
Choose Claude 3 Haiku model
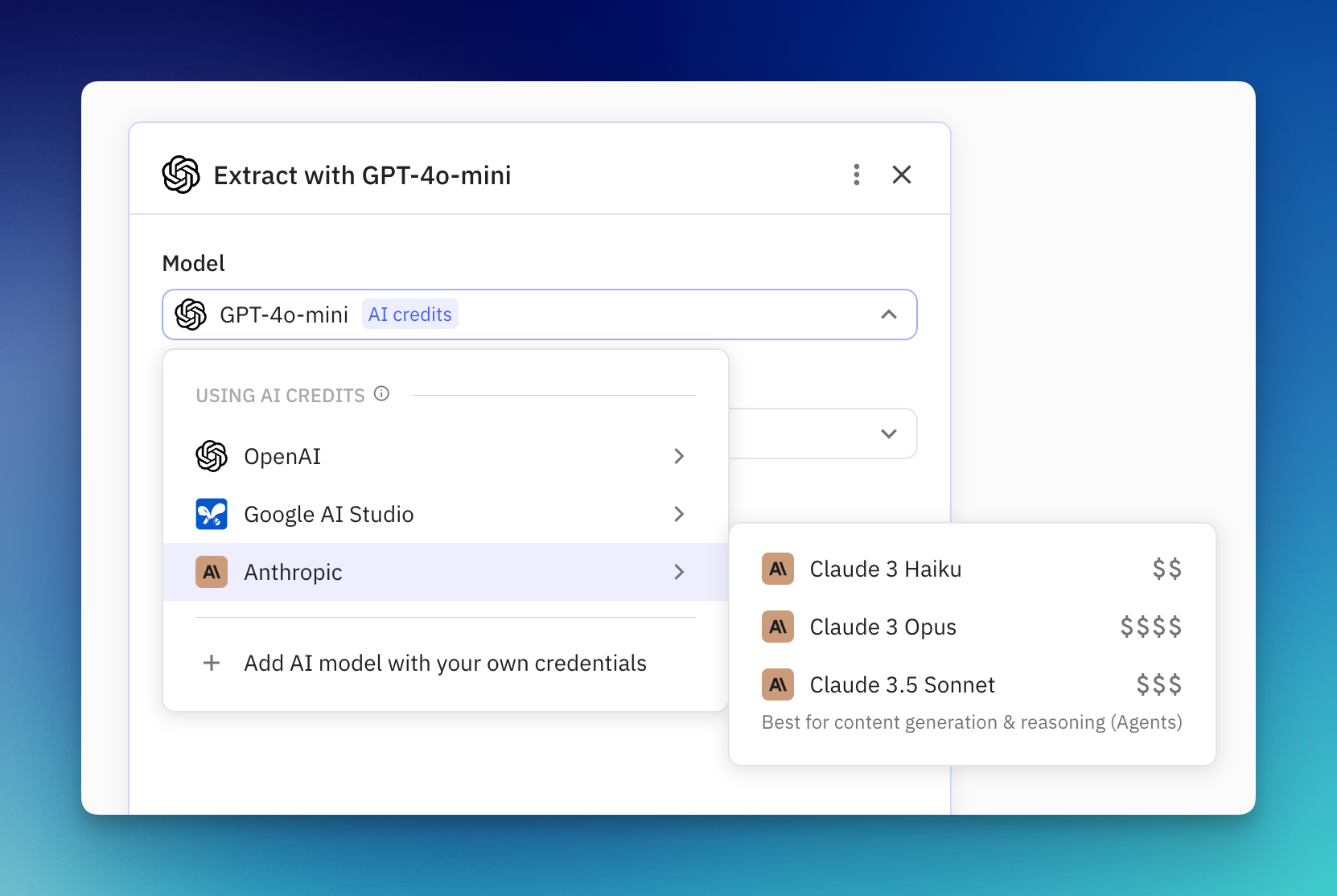(x=972, y=569)
